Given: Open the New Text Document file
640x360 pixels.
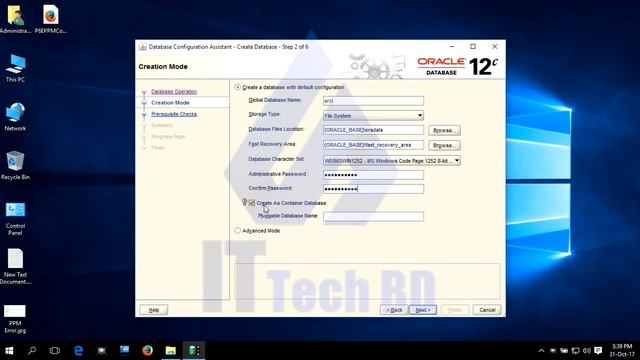Looking at the screenshot, I should pos(16,267).
